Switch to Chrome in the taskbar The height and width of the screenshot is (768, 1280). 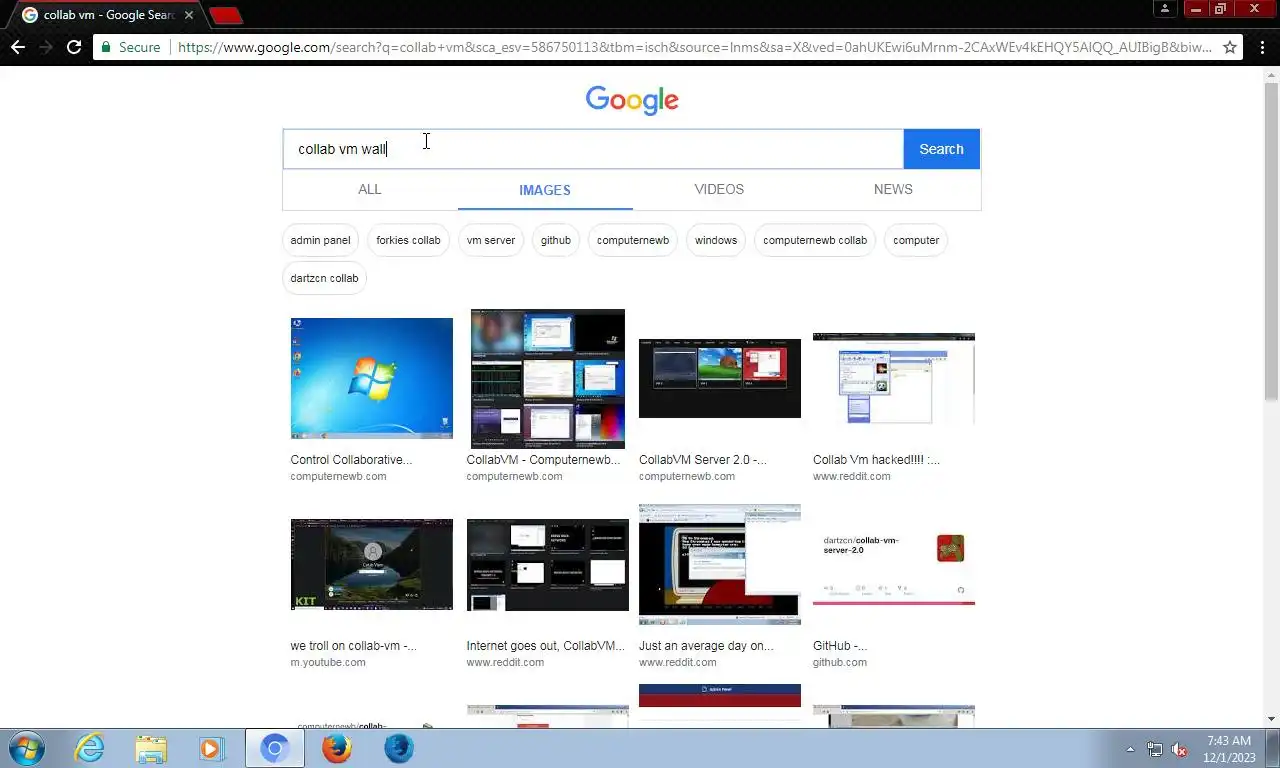click(275, 748)
